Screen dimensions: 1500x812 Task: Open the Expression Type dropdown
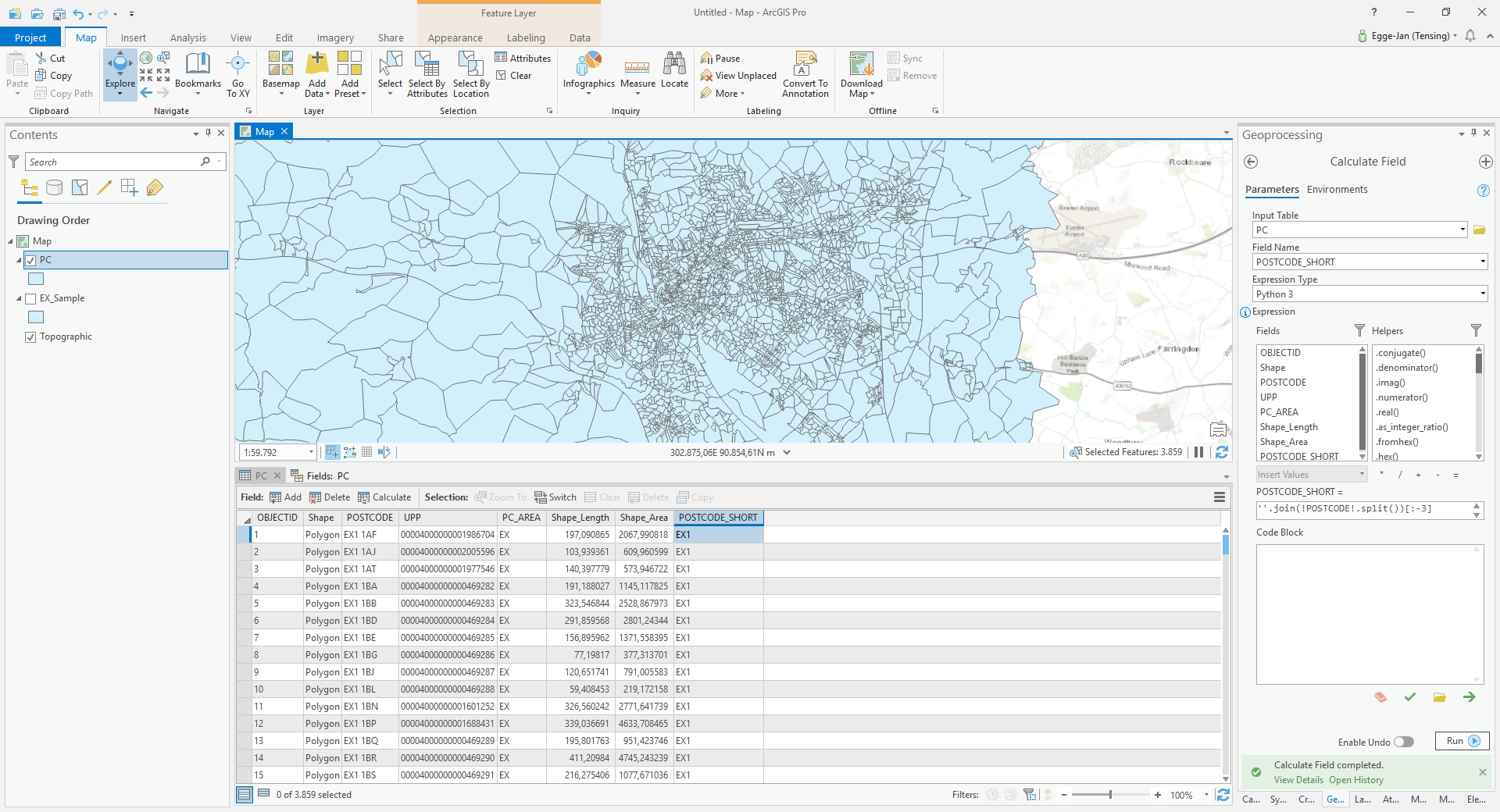point(1481,294)
